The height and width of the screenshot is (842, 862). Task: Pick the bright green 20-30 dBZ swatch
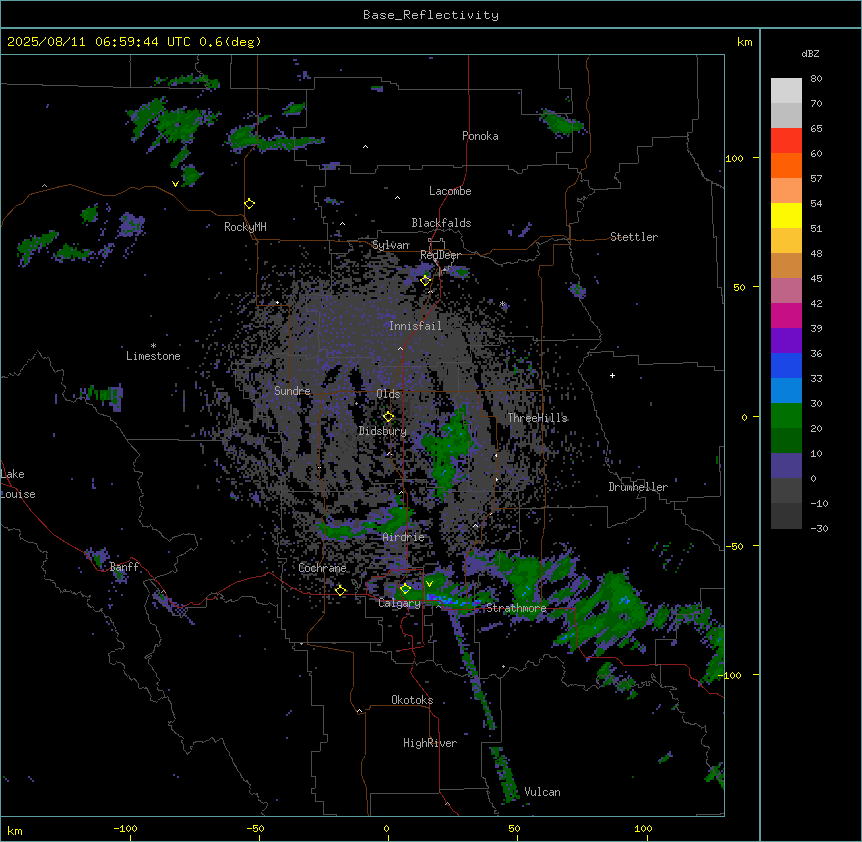tap(786, 416)
